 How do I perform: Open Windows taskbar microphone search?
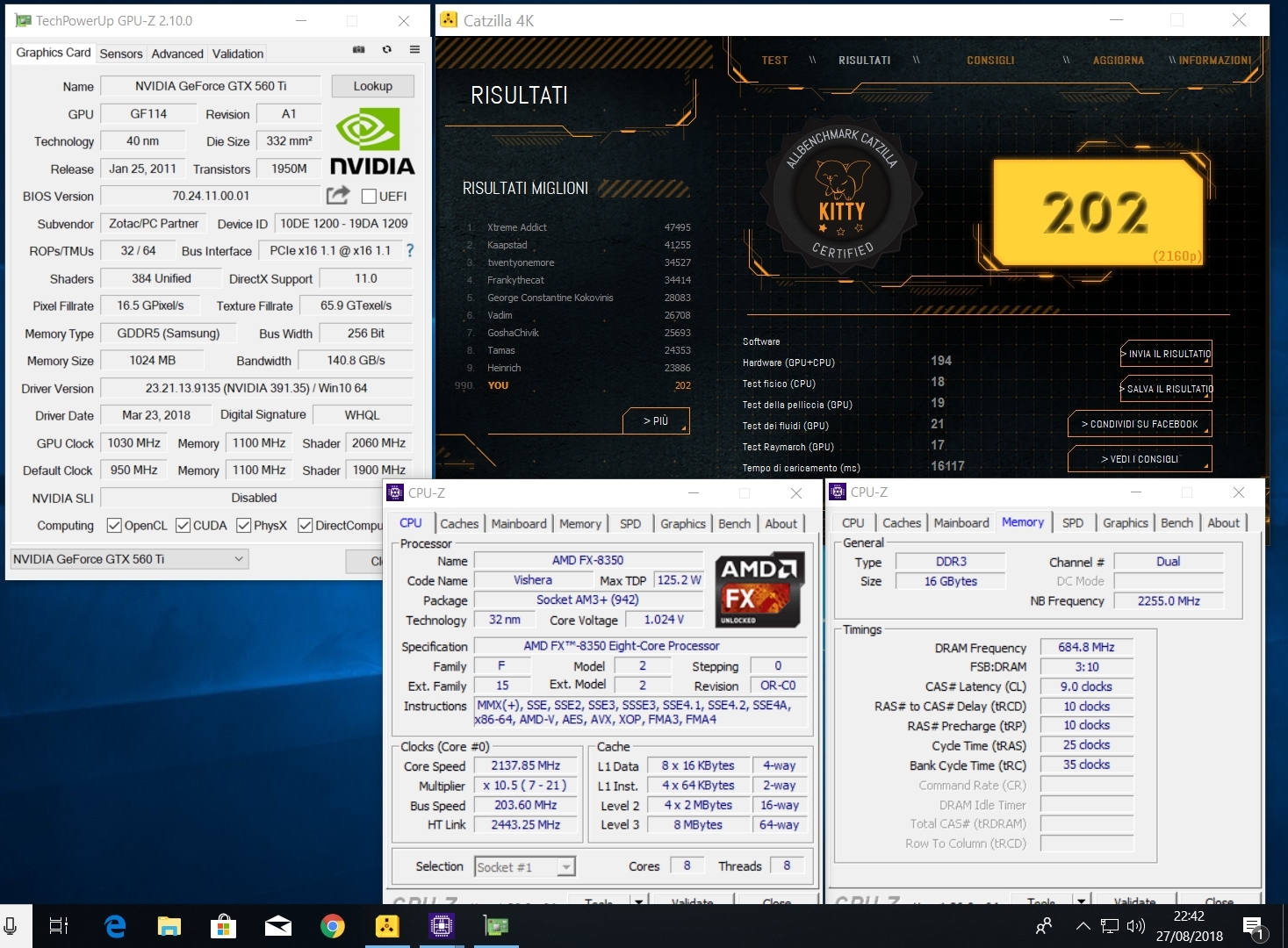click(11, 926)
